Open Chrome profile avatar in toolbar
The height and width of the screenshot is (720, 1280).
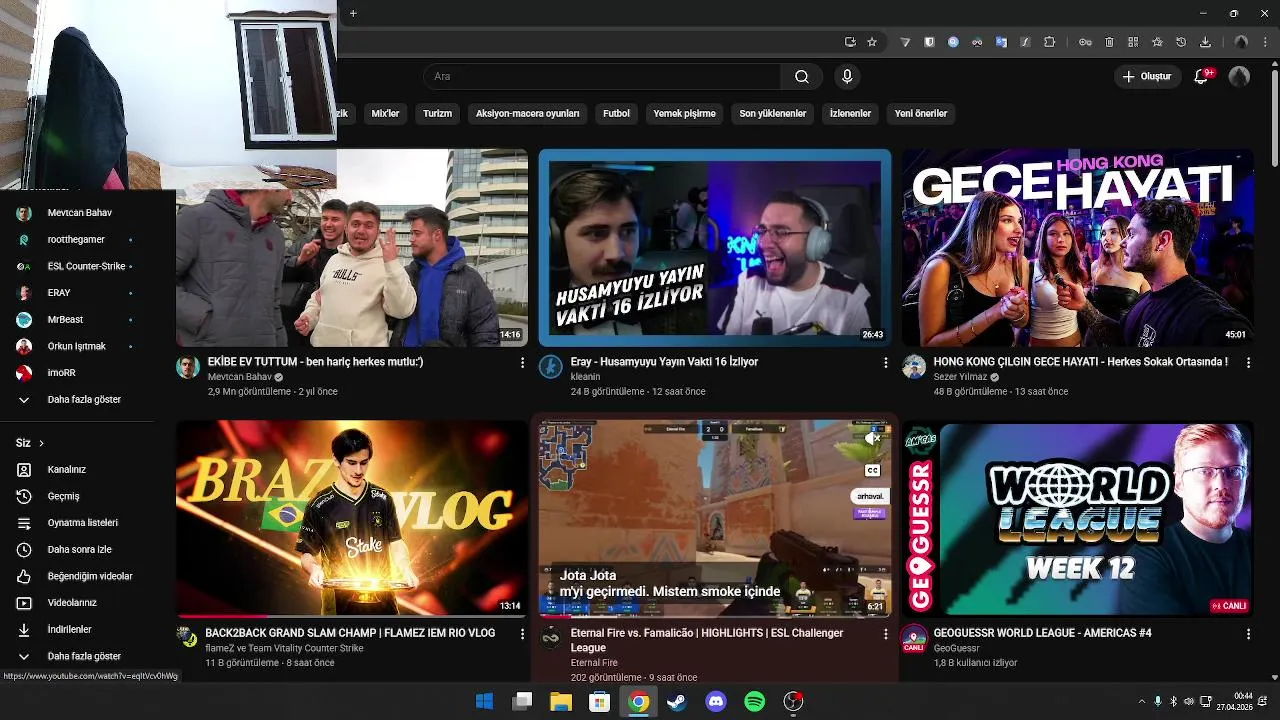(1241, 42)
